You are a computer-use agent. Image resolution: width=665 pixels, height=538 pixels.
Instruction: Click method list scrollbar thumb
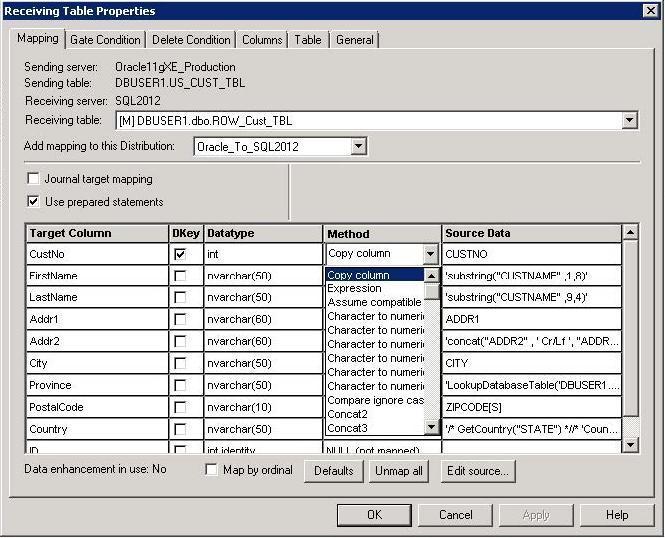pos(431,292)
